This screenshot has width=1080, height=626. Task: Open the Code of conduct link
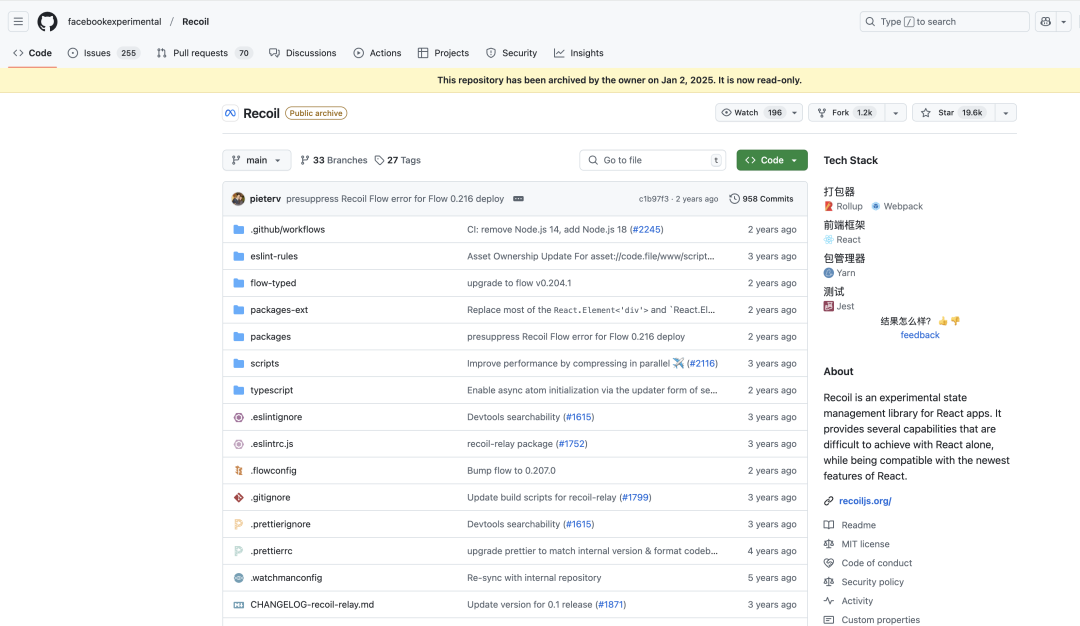coord(876,563)
